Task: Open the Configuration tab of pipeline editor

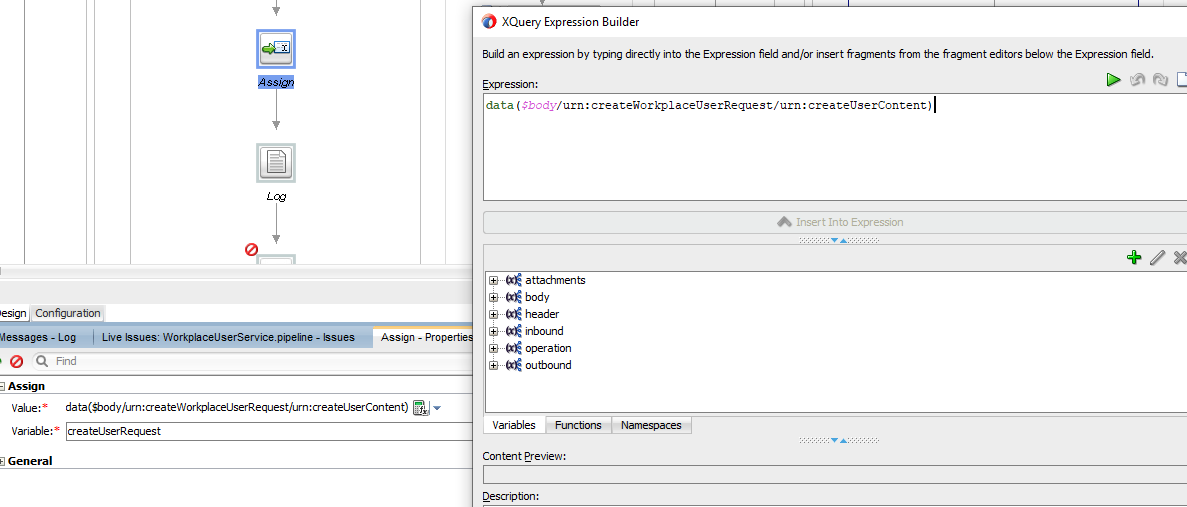Action: (x=68, y=313)
